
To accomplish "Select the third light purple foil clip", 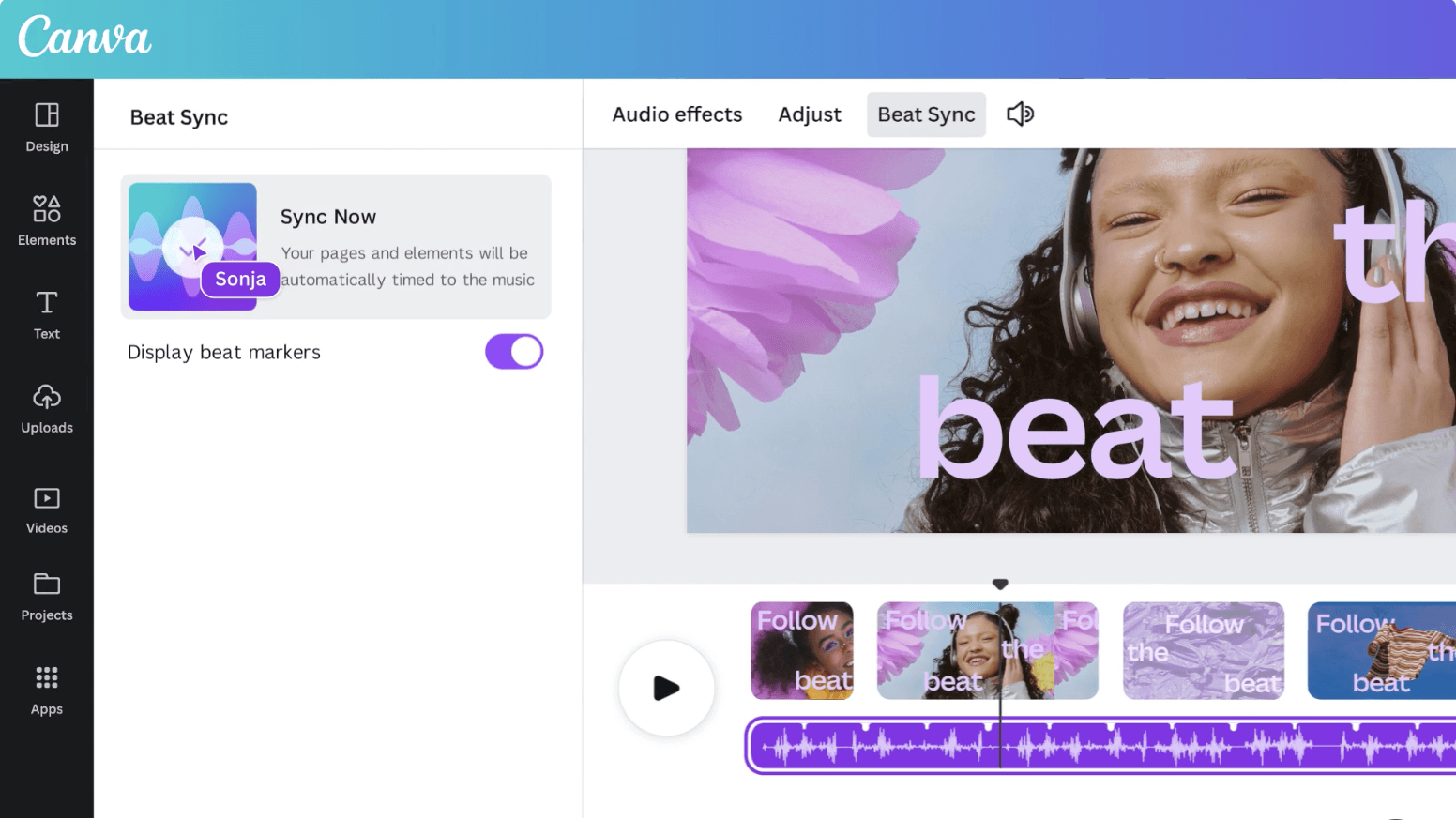I will coord(1204,650).
